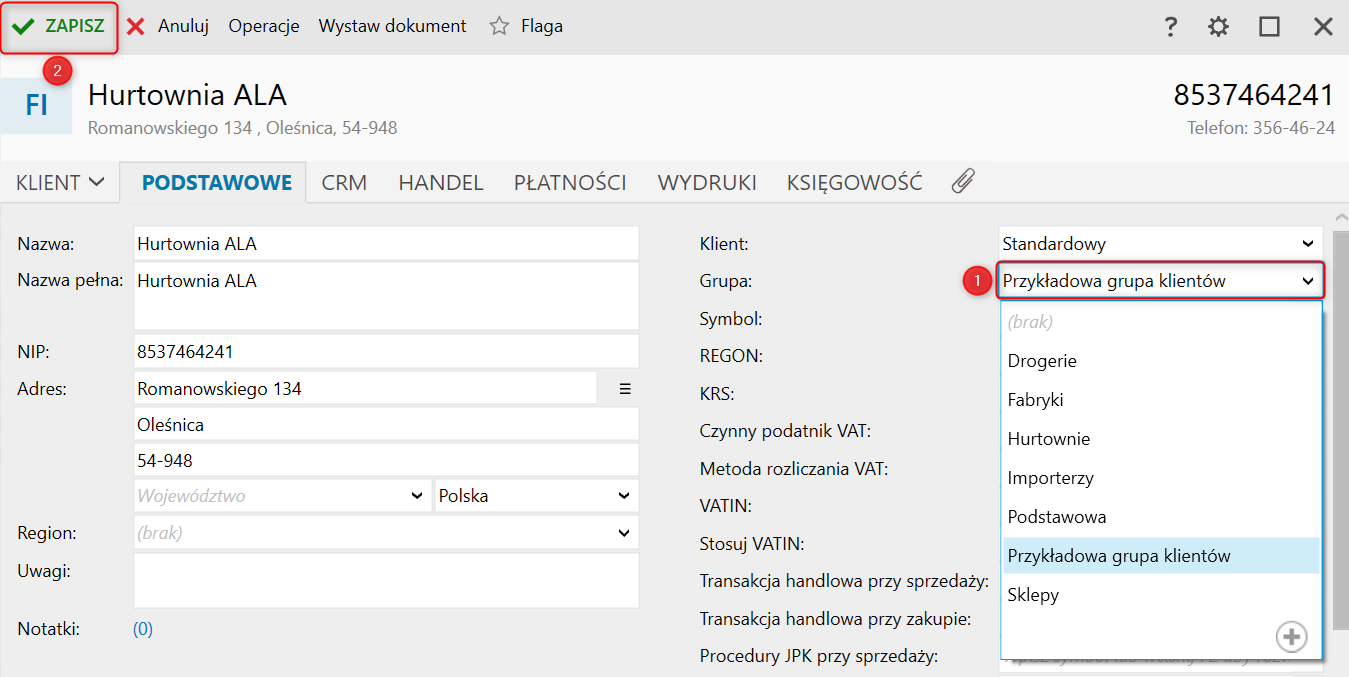The image size is (1349, 677).
Task: Open the Notatki (0) link
Action: [143, 629]
